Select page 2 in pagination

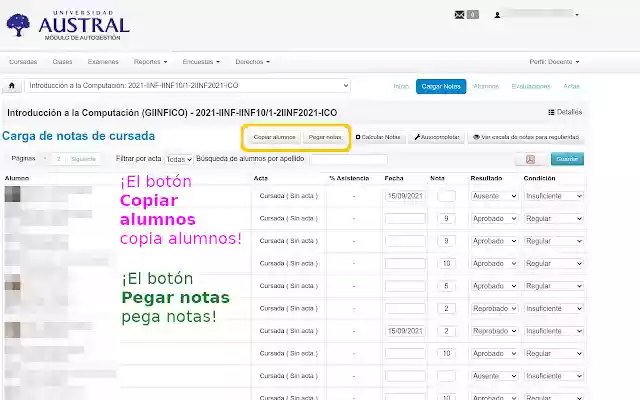[58, 159]
